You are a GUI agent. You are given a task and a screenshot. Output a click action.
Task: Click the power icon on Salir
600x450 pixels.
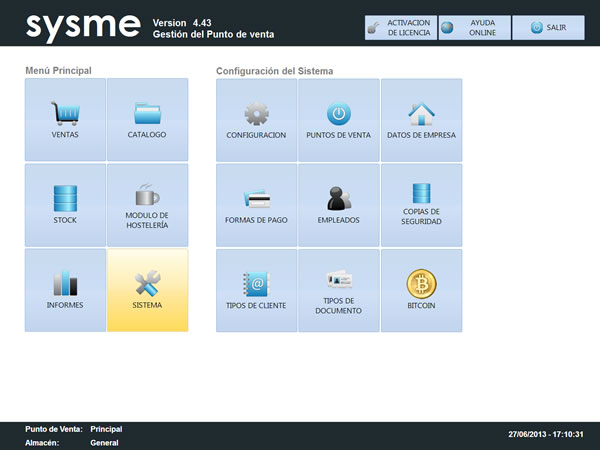[536, 28]
